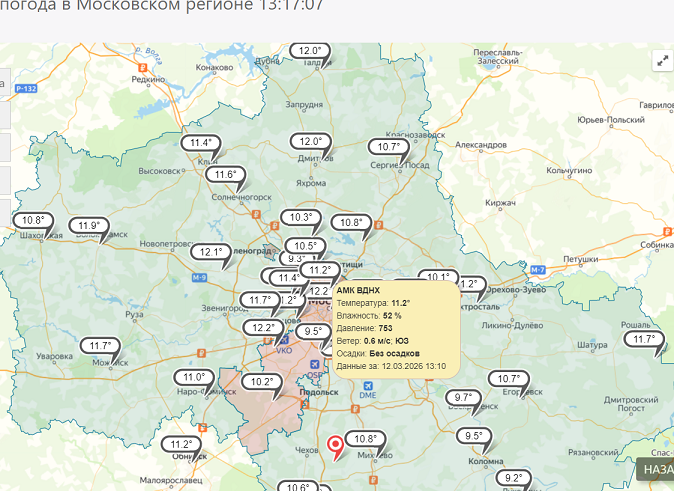
Task: Select the 12.1° weather station marker
Action: (x=211, y=252)
